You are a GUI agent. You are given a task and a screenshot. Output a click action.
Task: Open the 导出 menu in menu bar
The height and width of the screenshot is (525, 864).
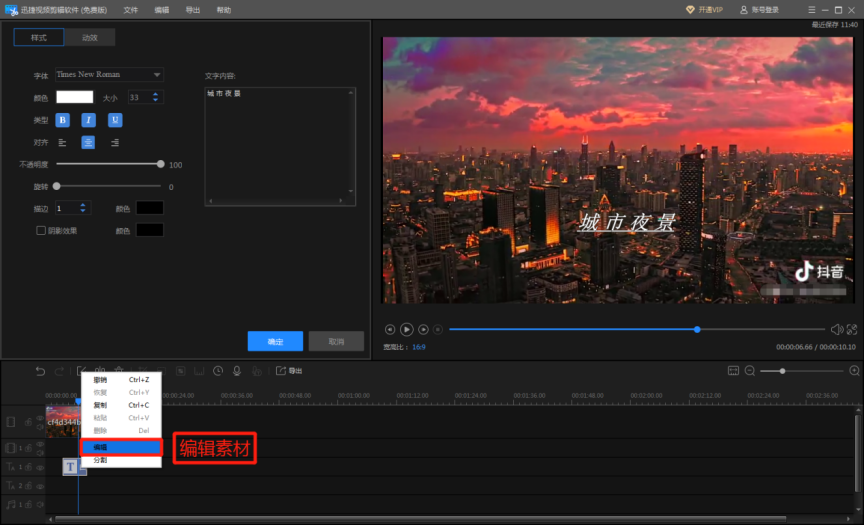click(x=192, y=10)
